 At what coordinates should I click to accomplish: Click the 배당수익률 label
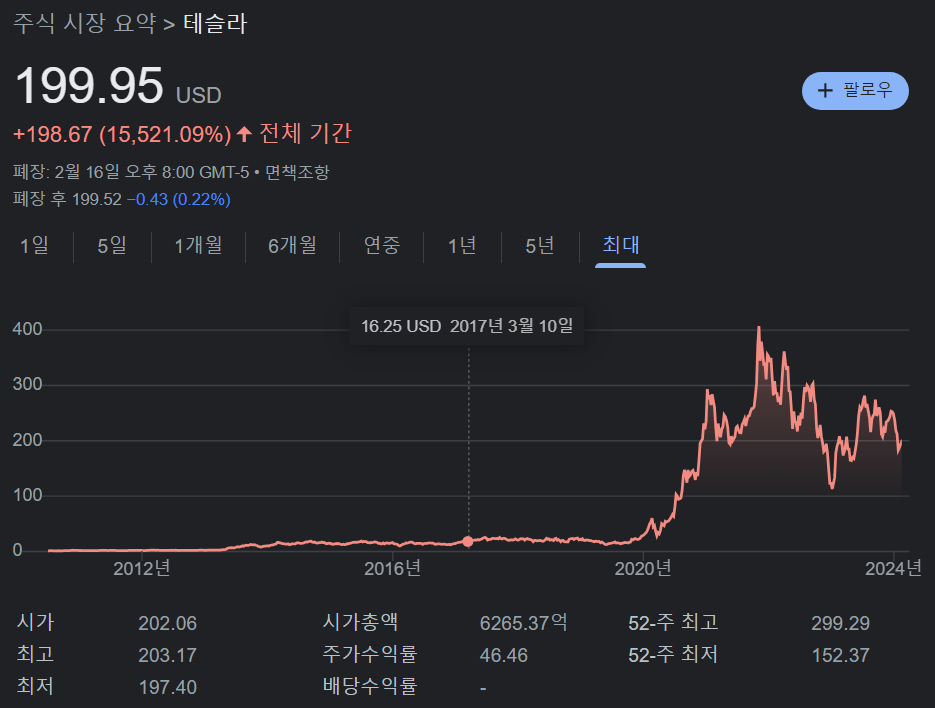point(370,686)
